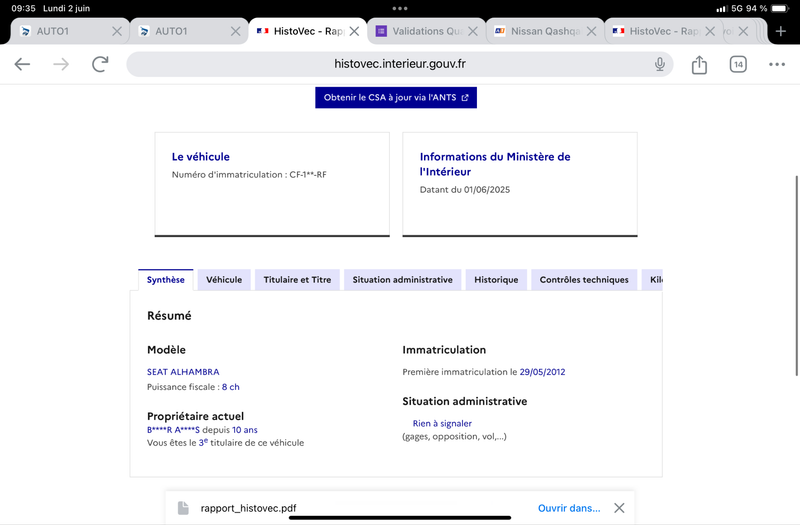This screenshot has width=800, height=525.
Task: Open the Situation administrative tab
Action: click(x=403, y=280)
